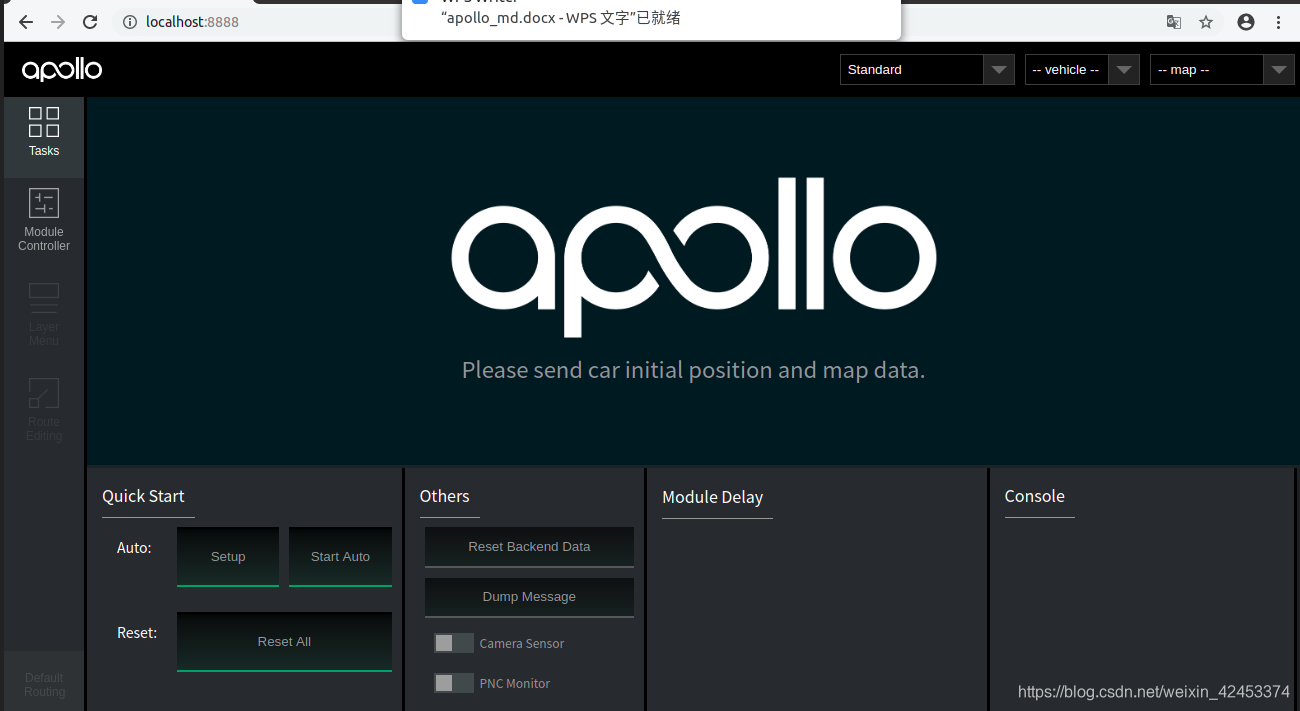Click the 'Please send car initial position' message

click(693, 370)
